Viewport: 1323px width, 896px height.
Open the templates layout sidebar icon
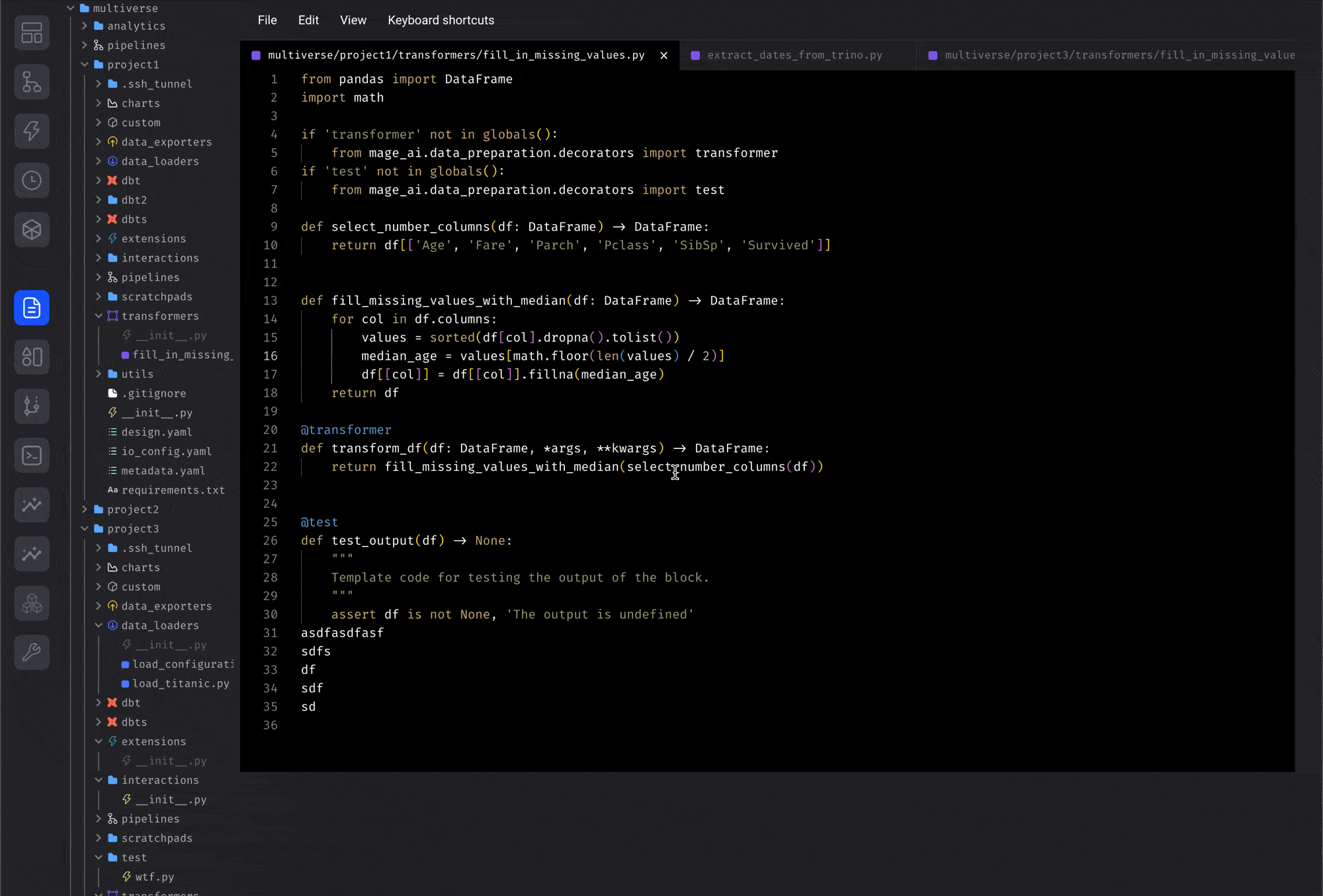[32, 357]
